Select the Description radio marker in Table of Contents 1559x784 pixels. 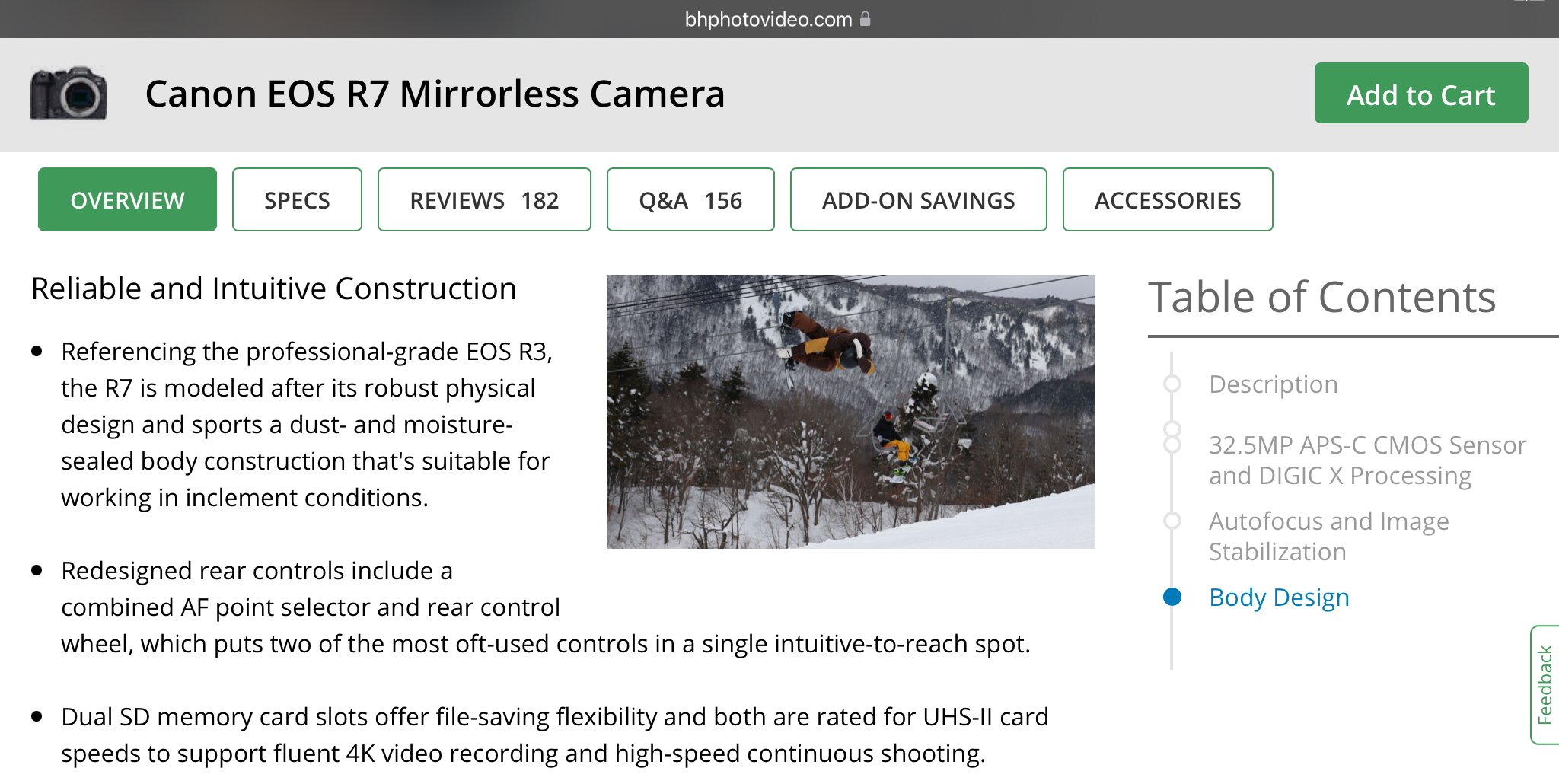coord(1172,385)
